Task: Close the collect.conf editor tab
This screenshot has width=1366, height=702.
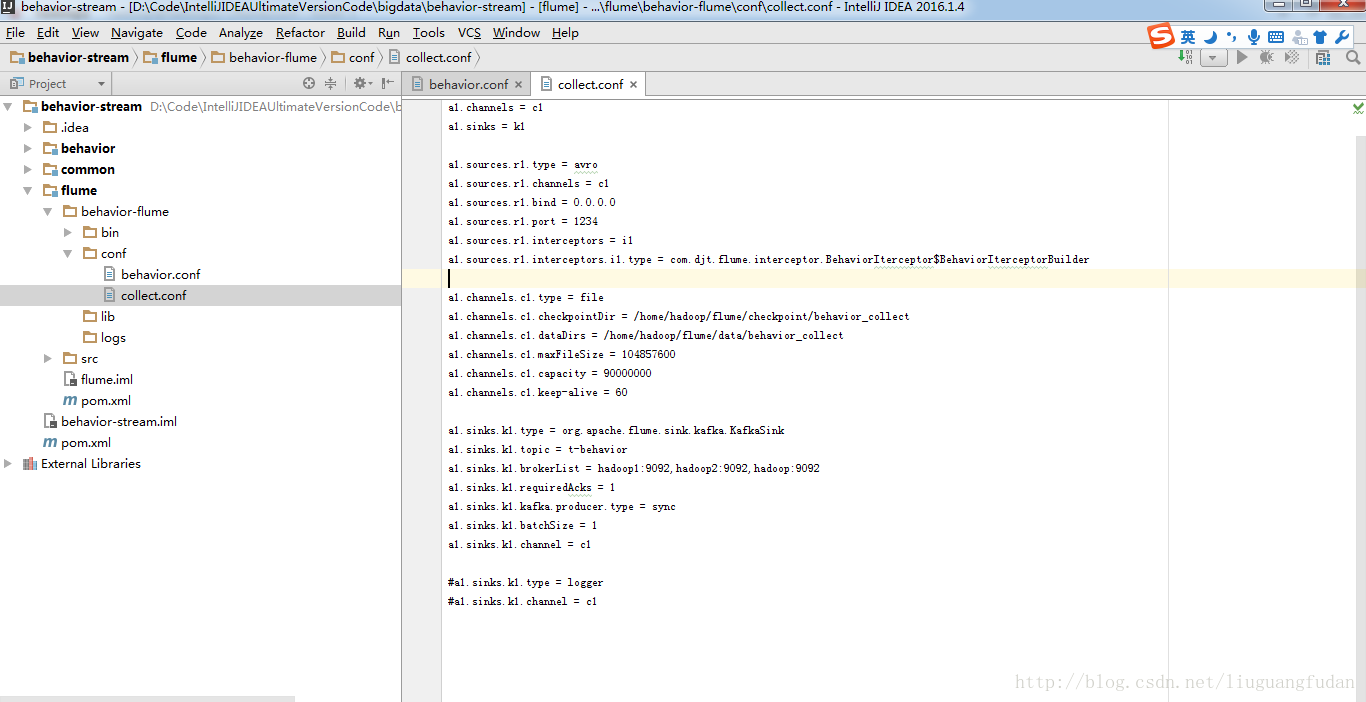Action: click(x=634, y=84)
